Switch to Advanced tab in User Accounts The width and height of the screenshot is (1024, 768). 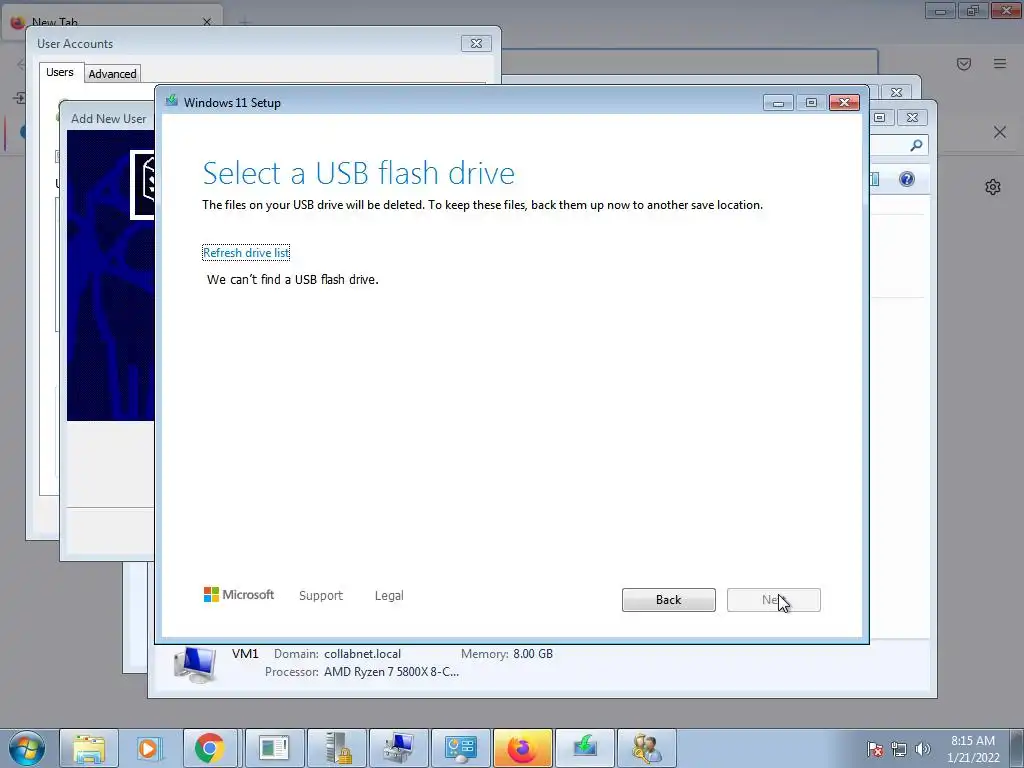point(112,74)
